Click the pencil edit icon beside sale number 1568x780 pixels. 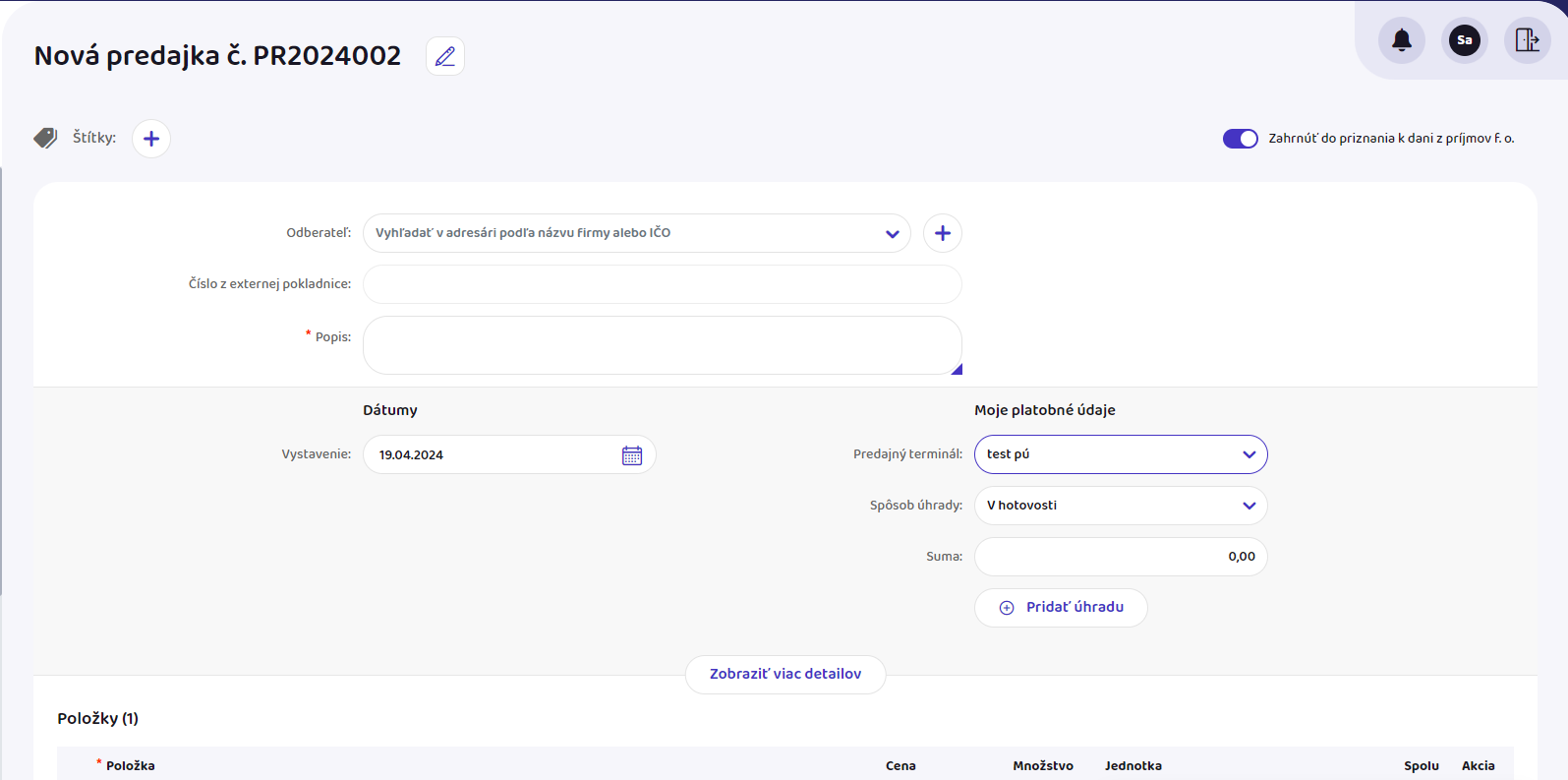(x=444, y=56)
